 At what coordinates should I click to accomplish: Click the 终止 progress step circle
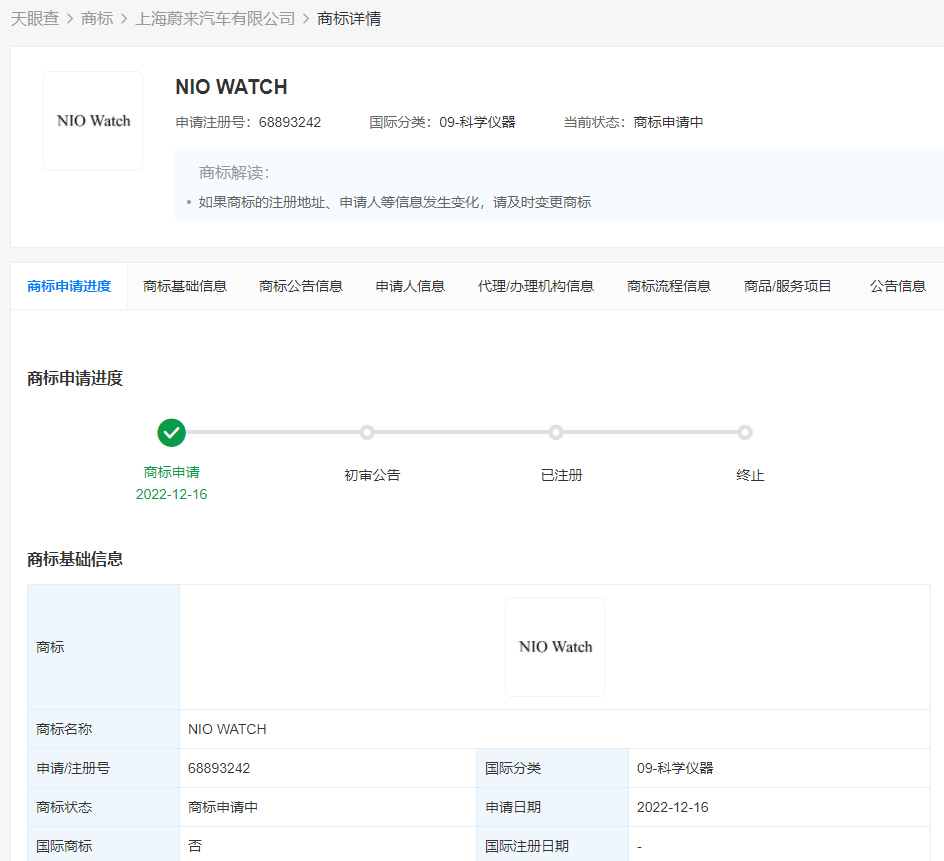tap(745, 433)
